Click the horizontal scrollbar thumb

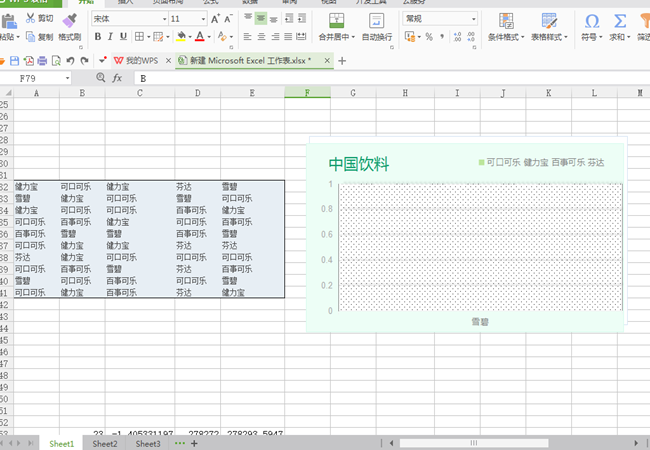pos(474,443)
